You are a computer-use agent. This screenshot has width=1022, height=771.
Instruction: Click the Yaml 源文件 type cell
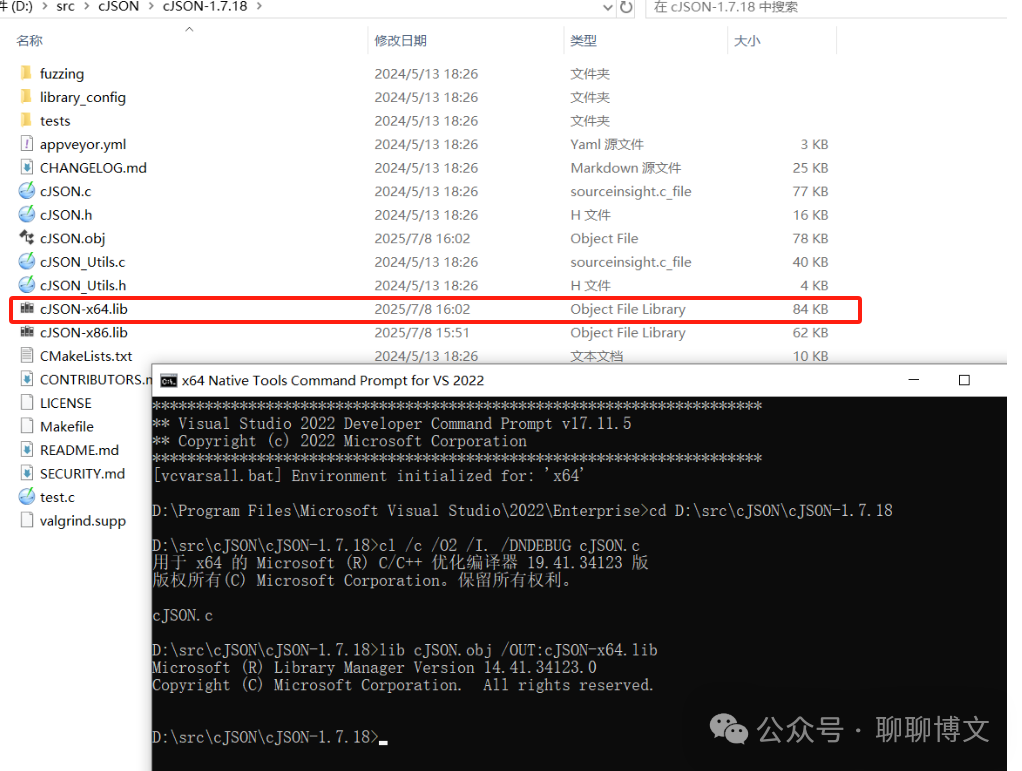(x=607, y=144)
